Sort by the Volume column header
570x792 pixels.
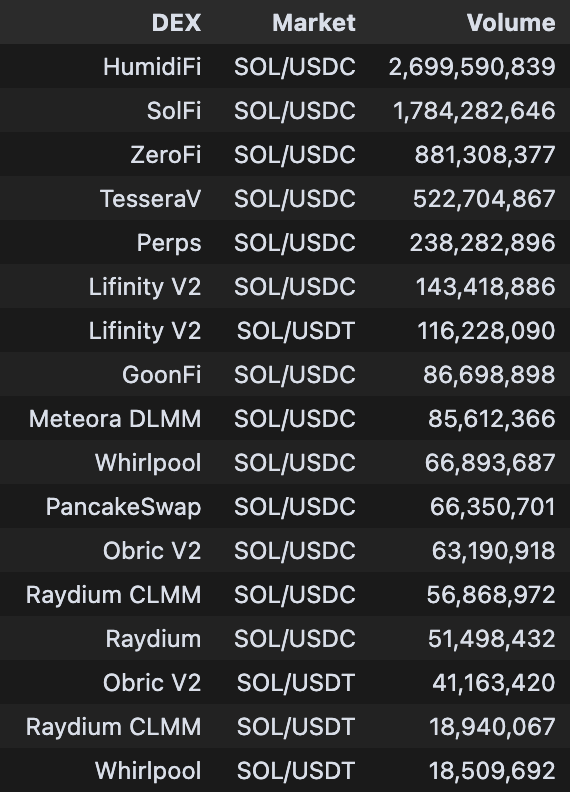(511, 23)
